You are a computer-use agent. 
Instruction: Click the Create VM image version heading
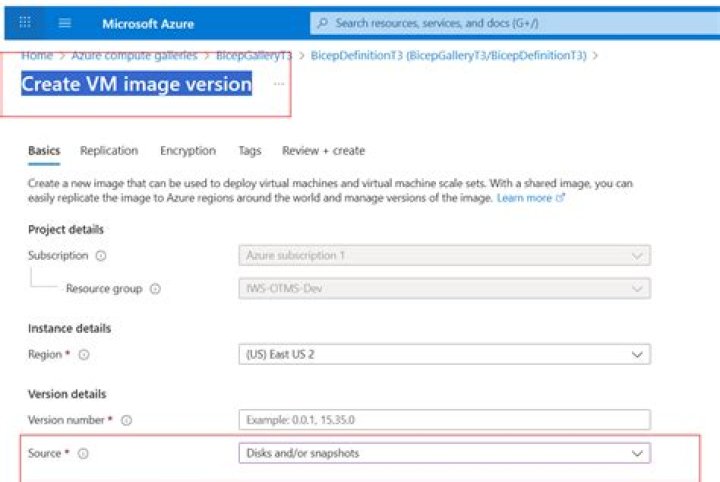pyautogui.click(x=137, y=84)
